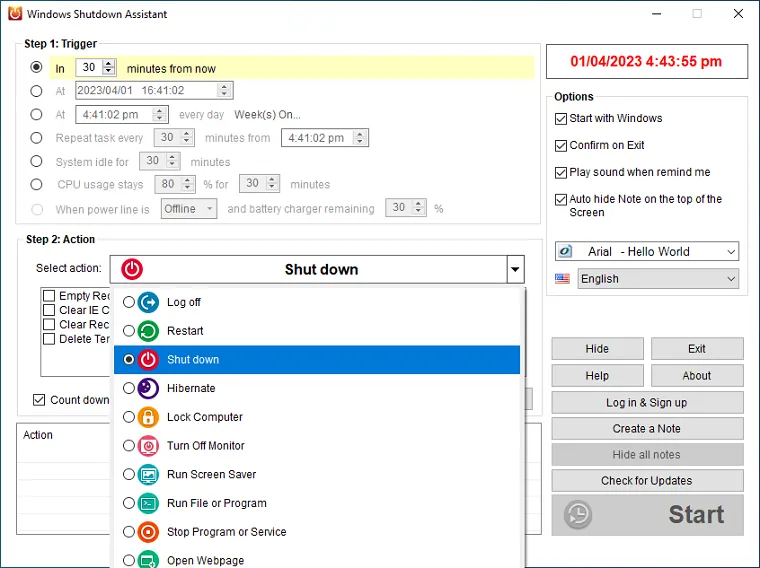Image resolution: width=760 pixels, height=568 pixels.
Task: Click the blue Log off icon
Action: [148, 302]
